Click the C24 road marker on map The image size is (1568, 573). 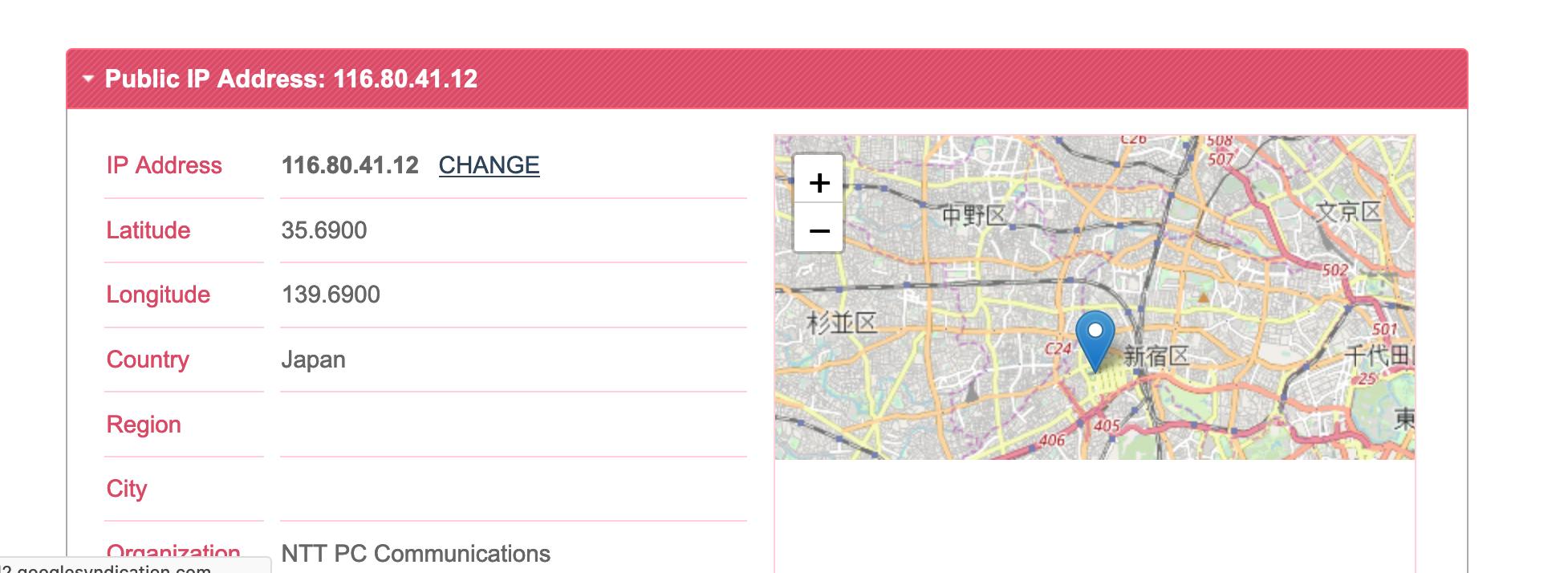point(1058,349)
